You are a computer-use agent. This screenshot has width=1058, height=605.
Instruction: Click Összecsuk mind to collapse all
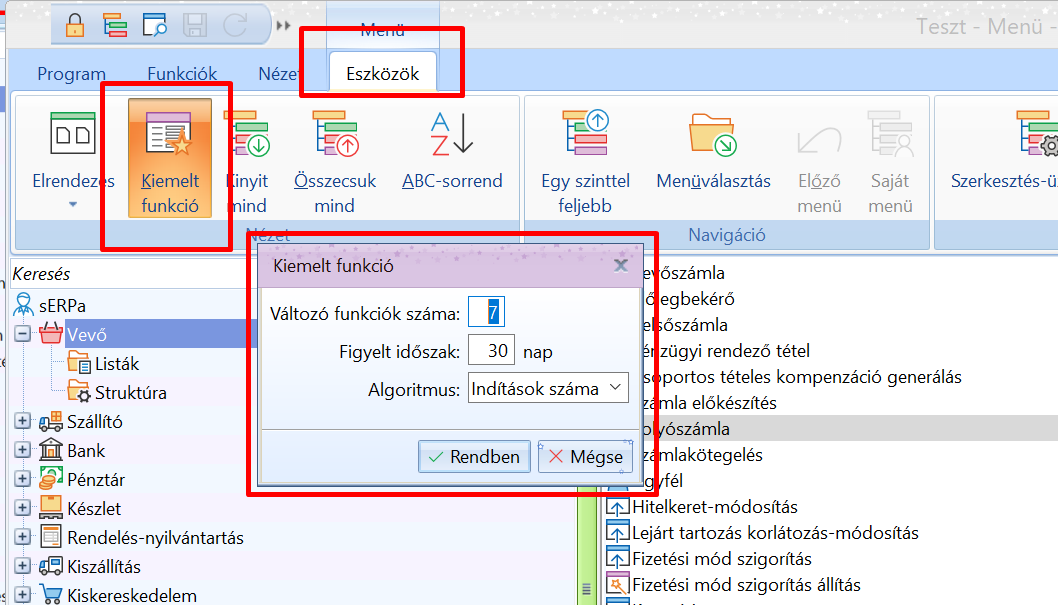tap(335, 162)
